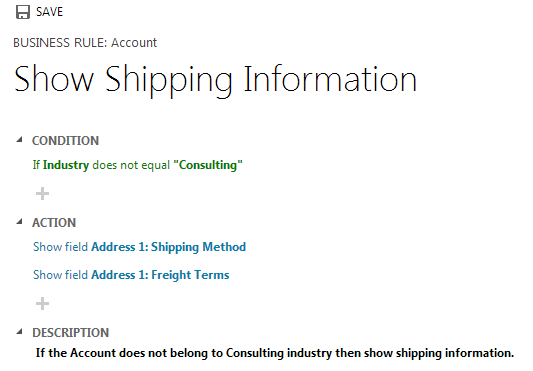Add a new condition with the plus icon
This screenshot has width=533, height=371.
click(42, 194)
